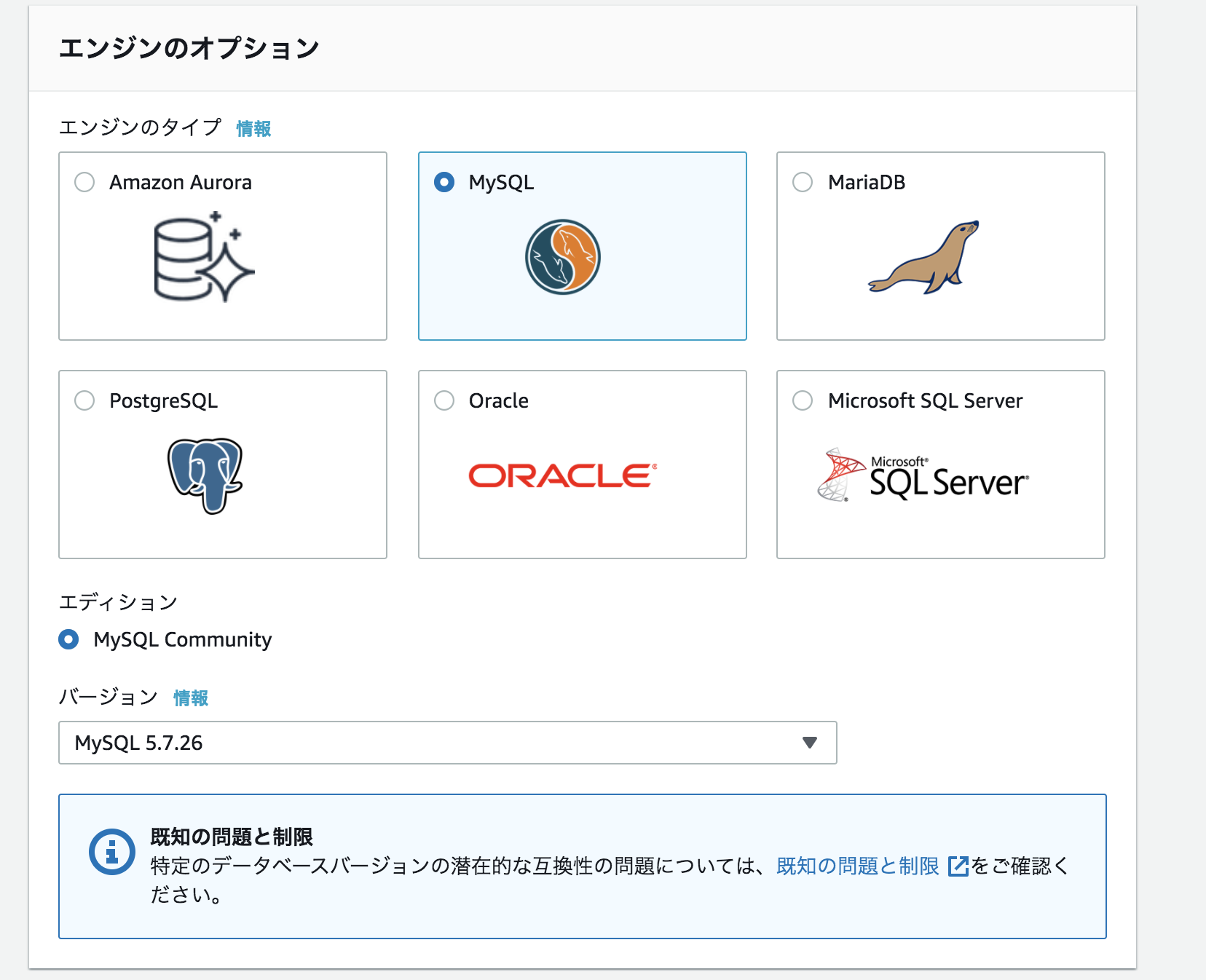
Task: Click the MySQL dolphin logo icon
Action: 563,257
